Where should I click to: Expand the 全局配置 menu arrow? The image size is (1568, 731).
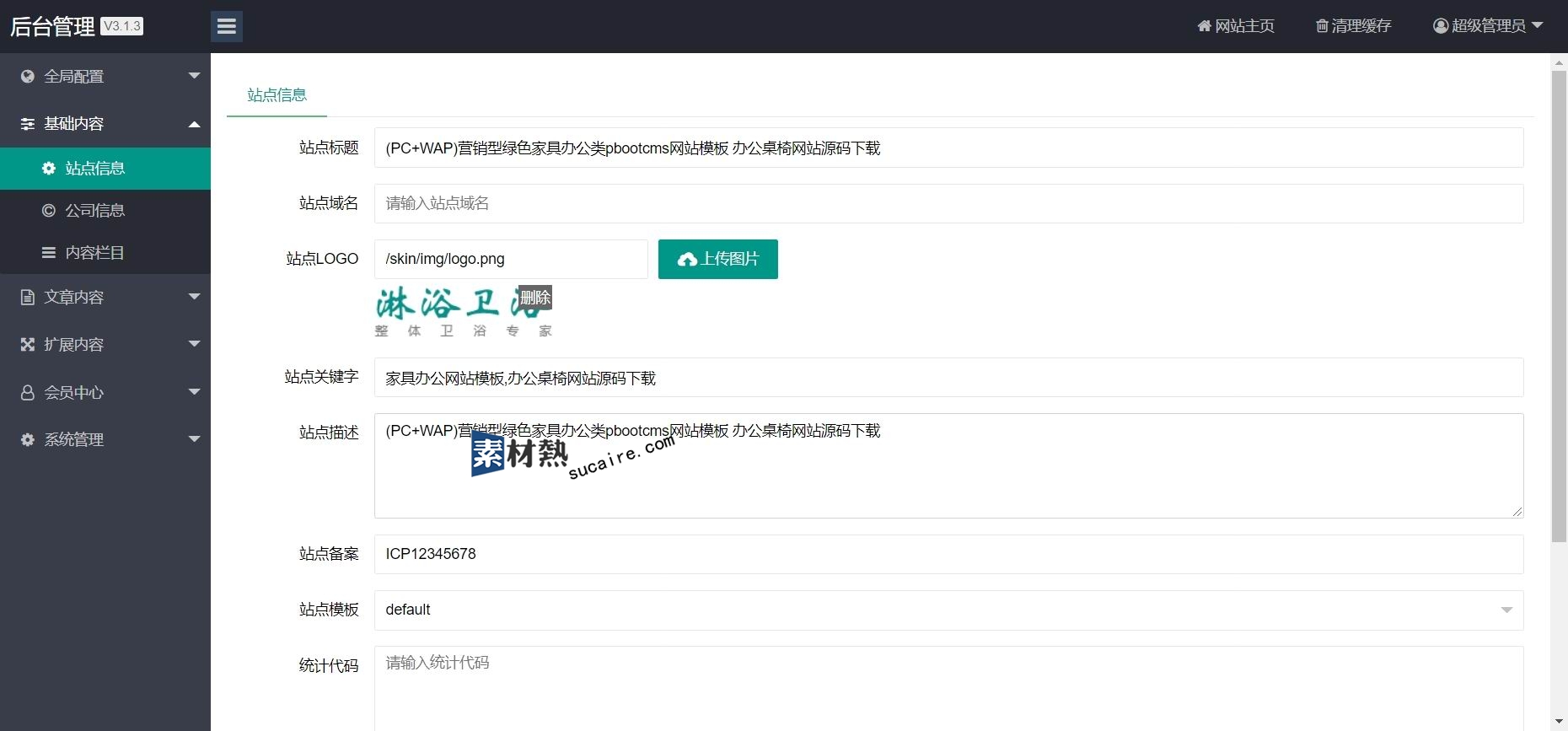coord(195,76)
